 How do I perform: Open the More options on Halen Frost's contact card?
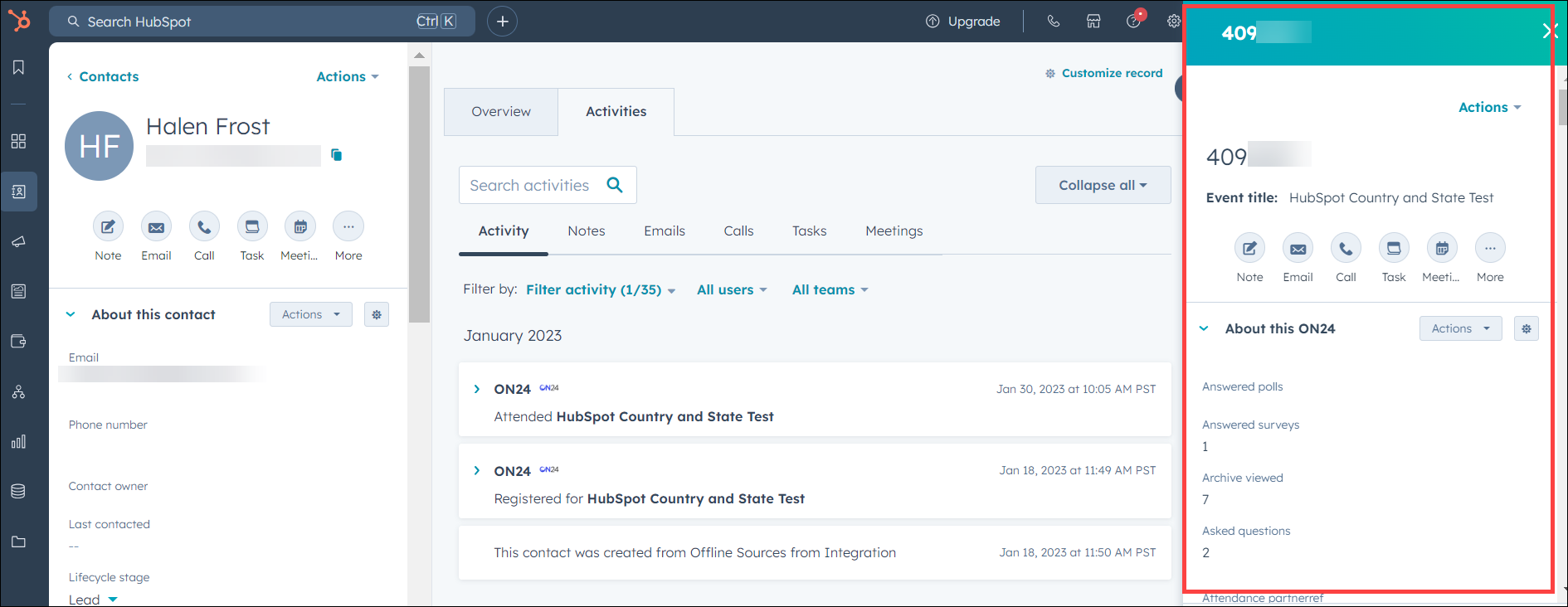click(x=348, y=226)
